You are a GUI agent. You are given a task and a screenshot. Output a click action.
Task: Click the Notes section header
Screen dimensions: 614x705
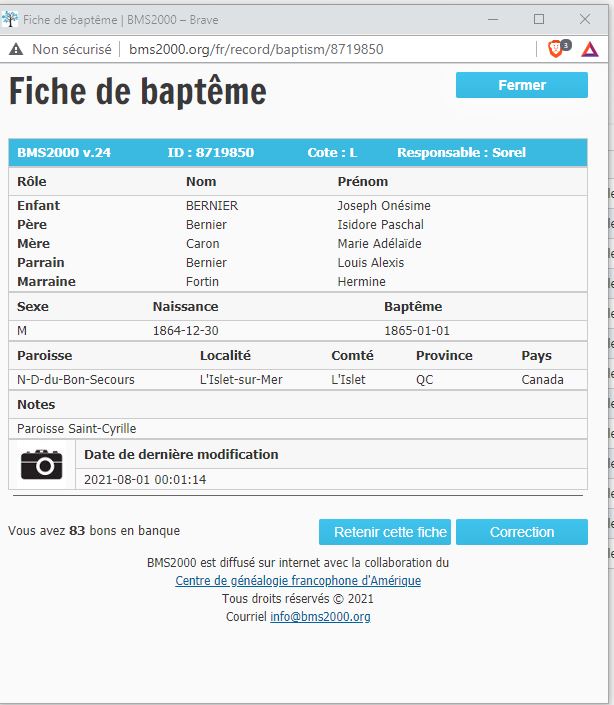(36, 404)
